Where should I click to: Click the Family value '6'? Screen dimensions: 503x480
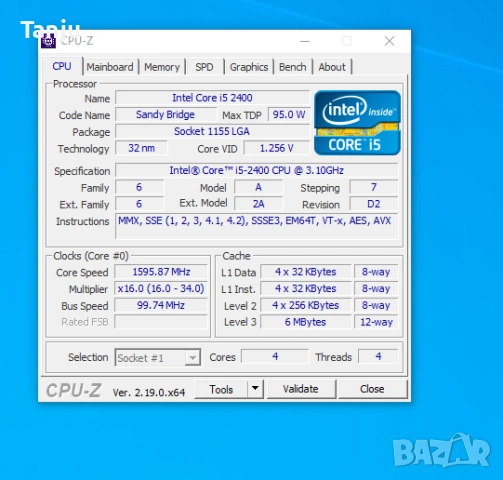[x=139, y=187]
